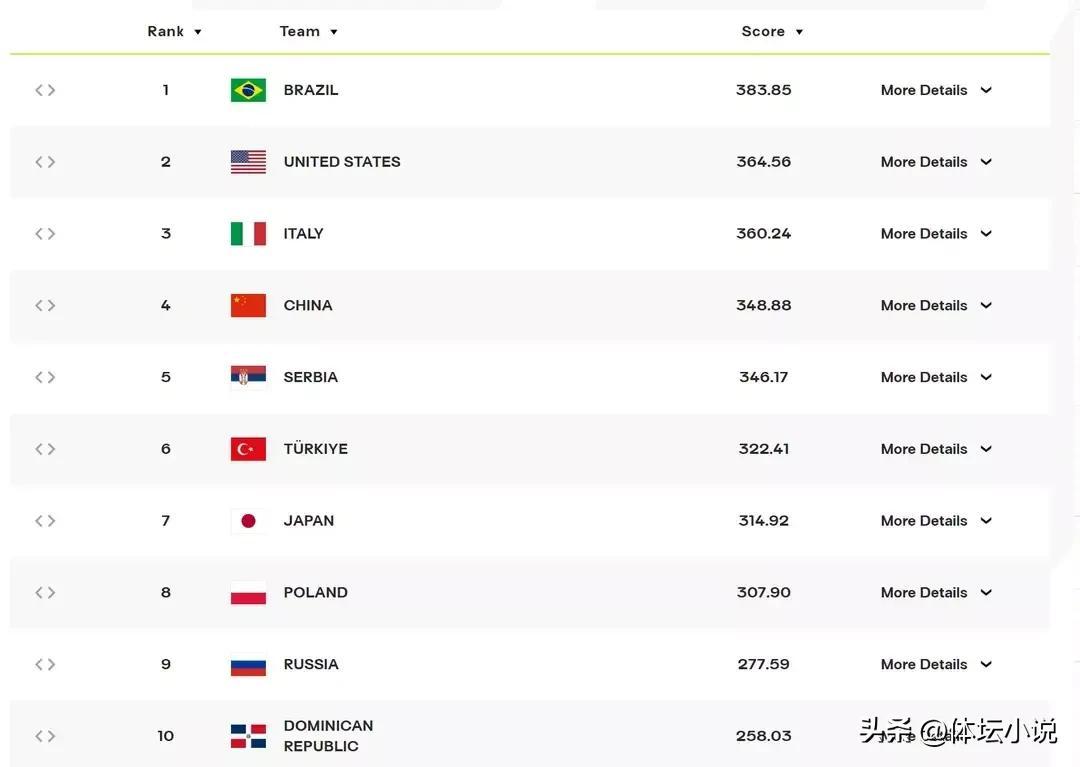Toggle the arrows icon beside rank 9
This screenshot has height=767, width=1080.
pos(45,664)
